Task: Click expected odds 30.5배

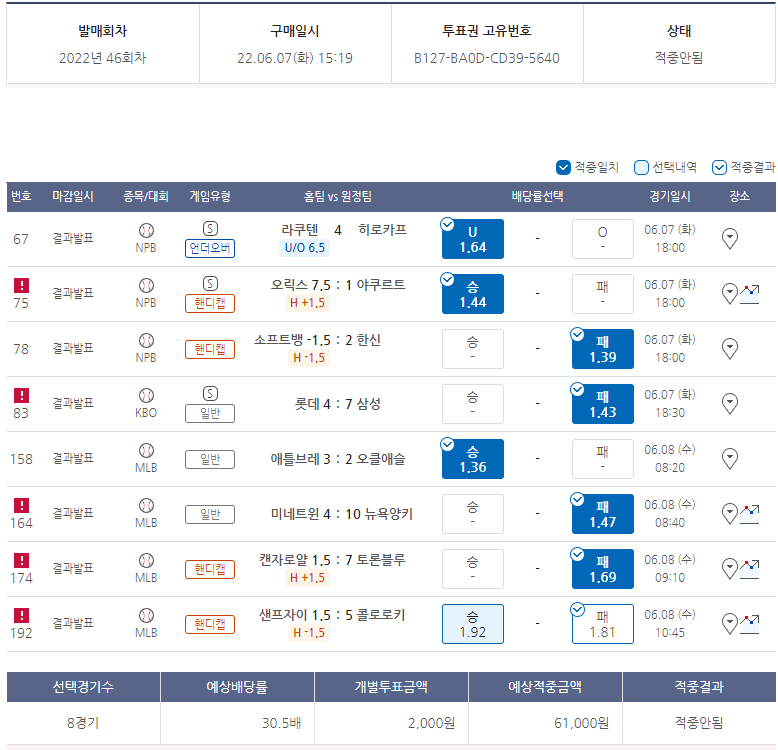Action: [x=281, y=723]
